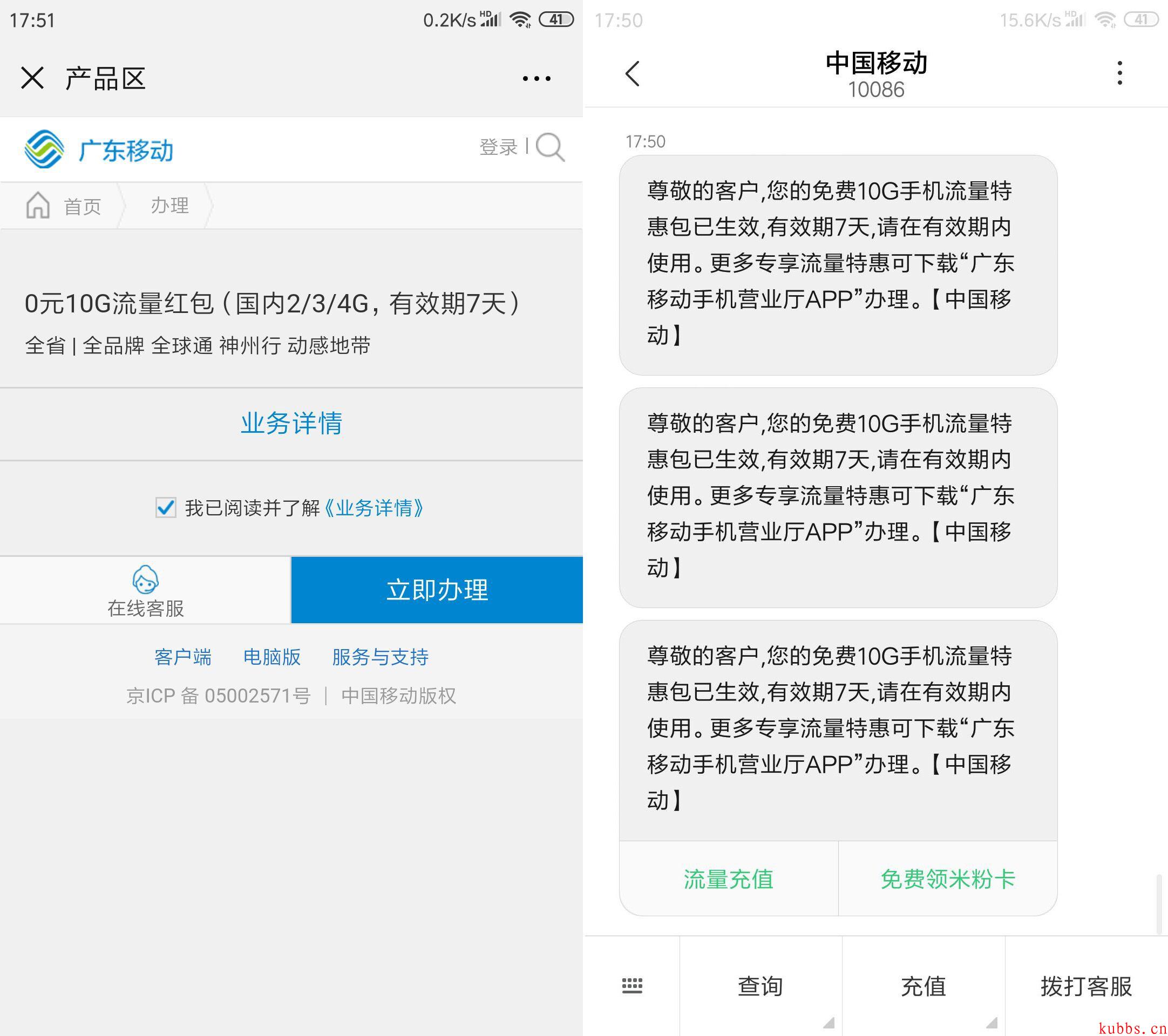This screenshot has height=1036, width=1168.
Task: Tap Wi-Fi icon in left status bar
Action: (520, 20)
